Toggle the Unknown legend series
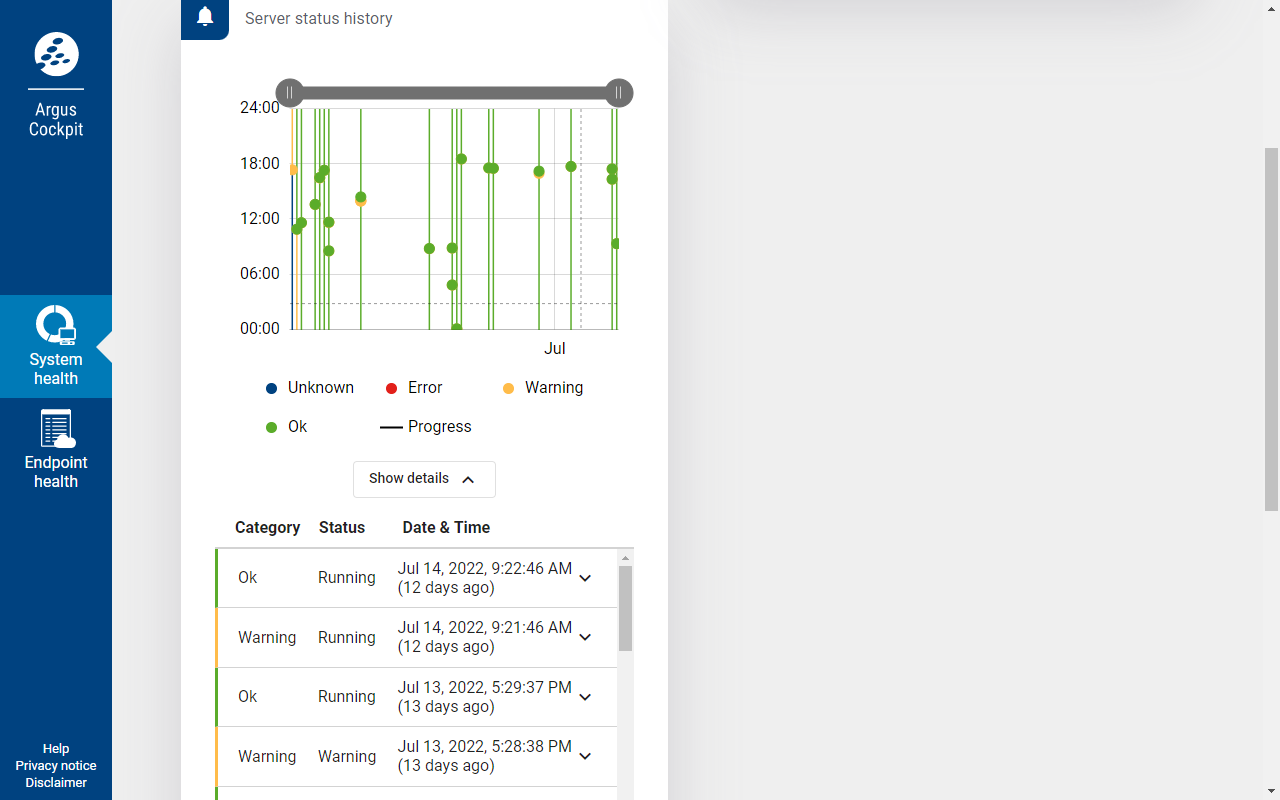 pyautogui.click(x=310, y=388)
